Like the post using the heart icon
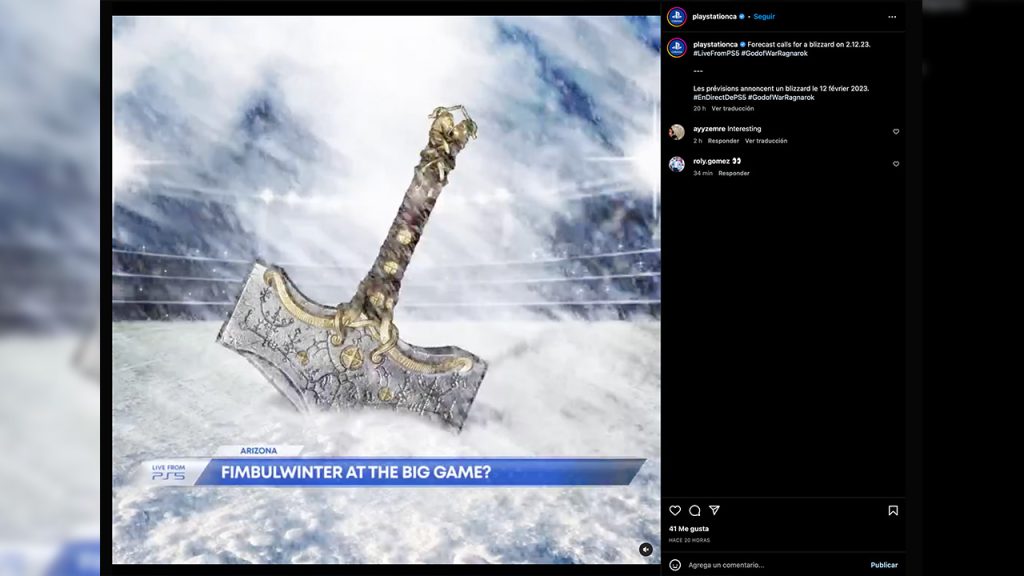This screenshot has height=576, width=1024. point(676,510)
